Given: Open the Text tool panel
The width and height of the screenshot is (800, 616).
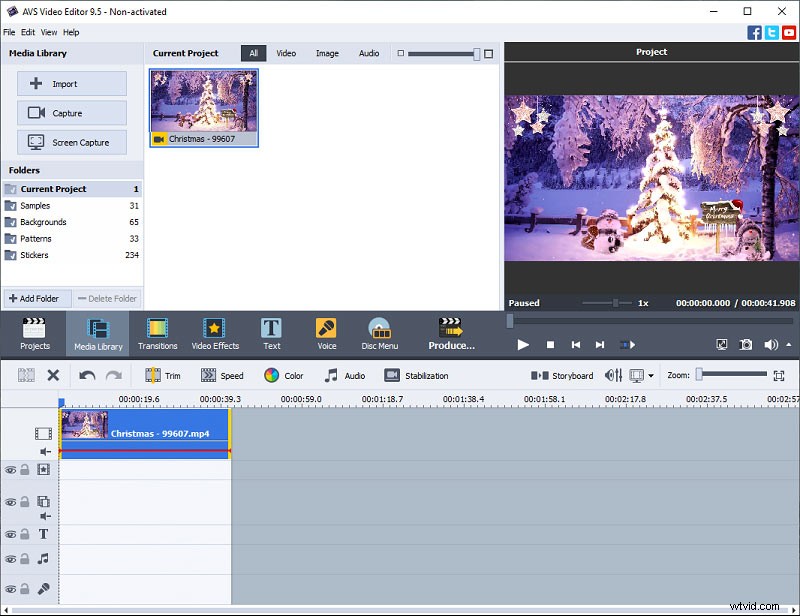Looking at the screenshot, I should 271,334.
